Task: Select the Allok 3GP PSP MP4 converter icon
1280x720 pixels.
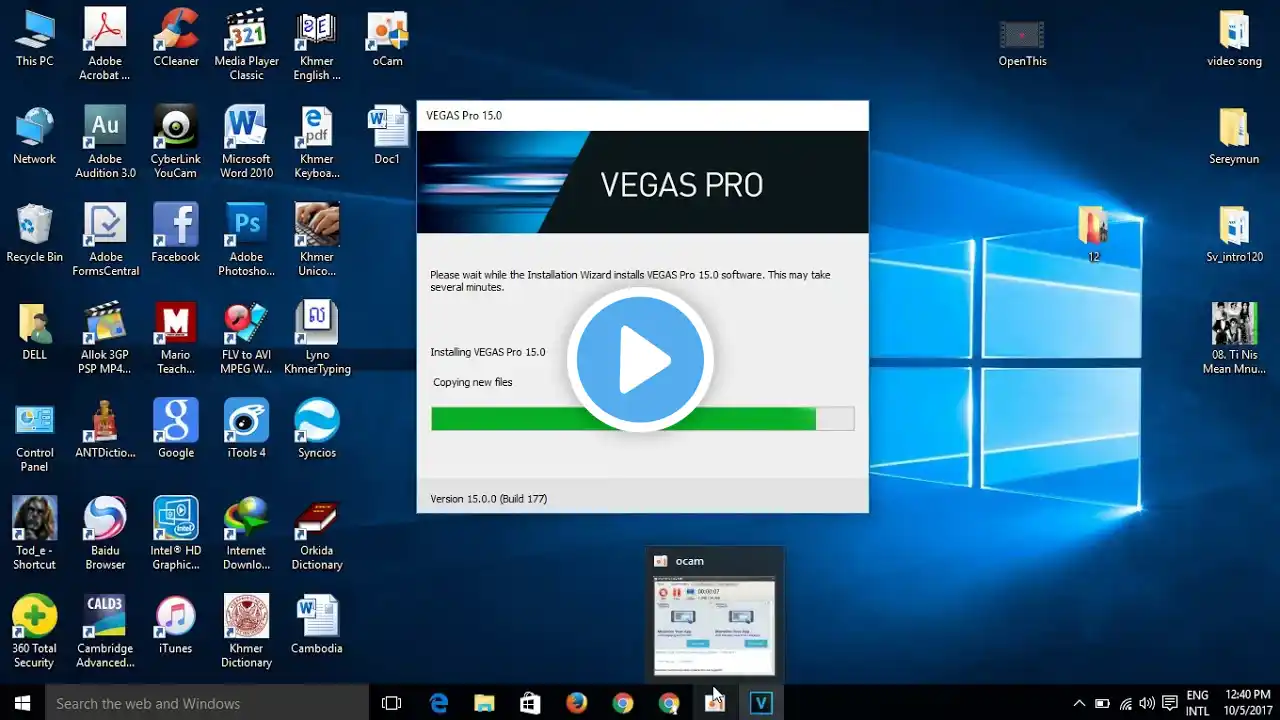Action: pyautogui.click(x=105, y=339)
